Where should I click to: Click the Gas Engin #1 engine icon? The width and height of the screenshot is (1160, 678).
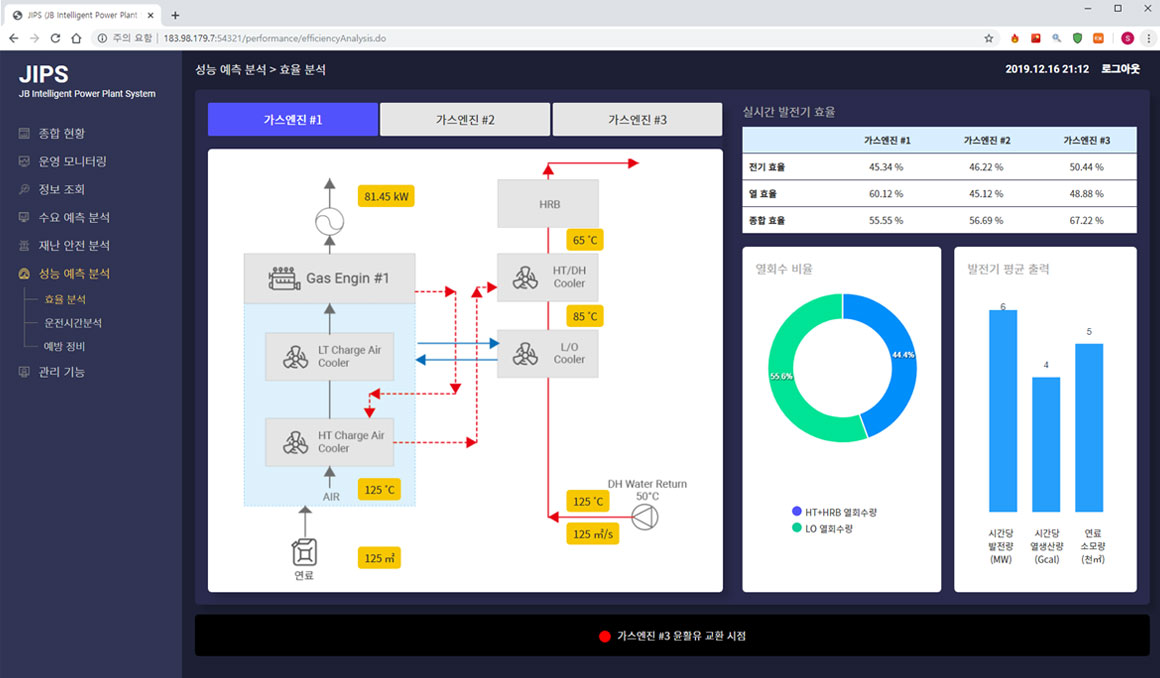click(x=284, y=278)
